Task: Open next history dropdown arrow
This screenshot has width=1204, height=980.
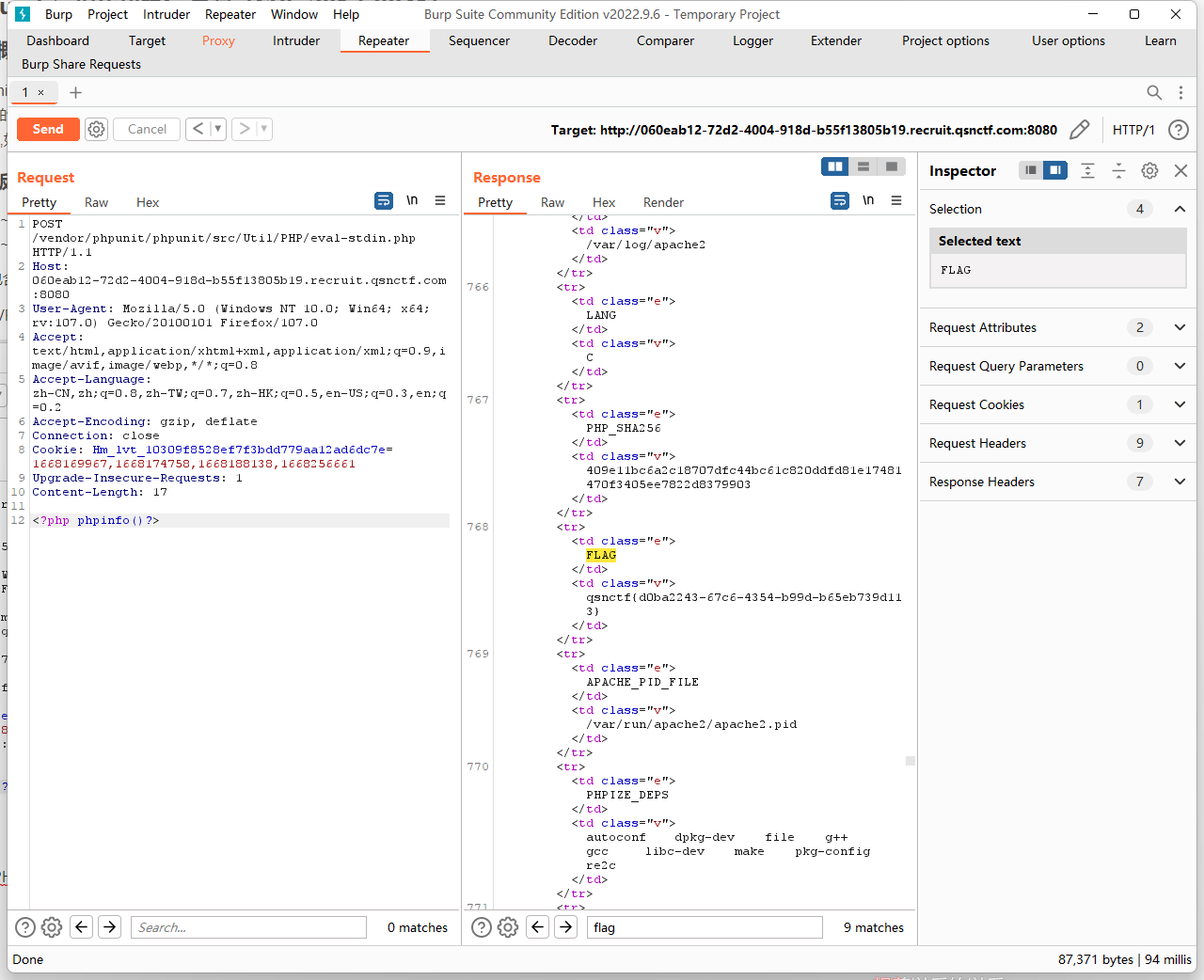Action: [x=264, y=129]
